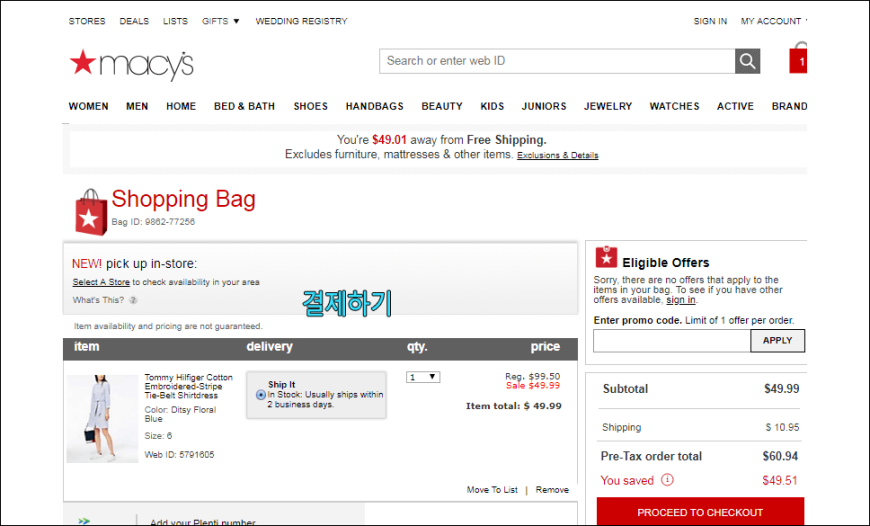Open Exclusions & Details link
The image size is (870, 526).
tap(558, 155)
